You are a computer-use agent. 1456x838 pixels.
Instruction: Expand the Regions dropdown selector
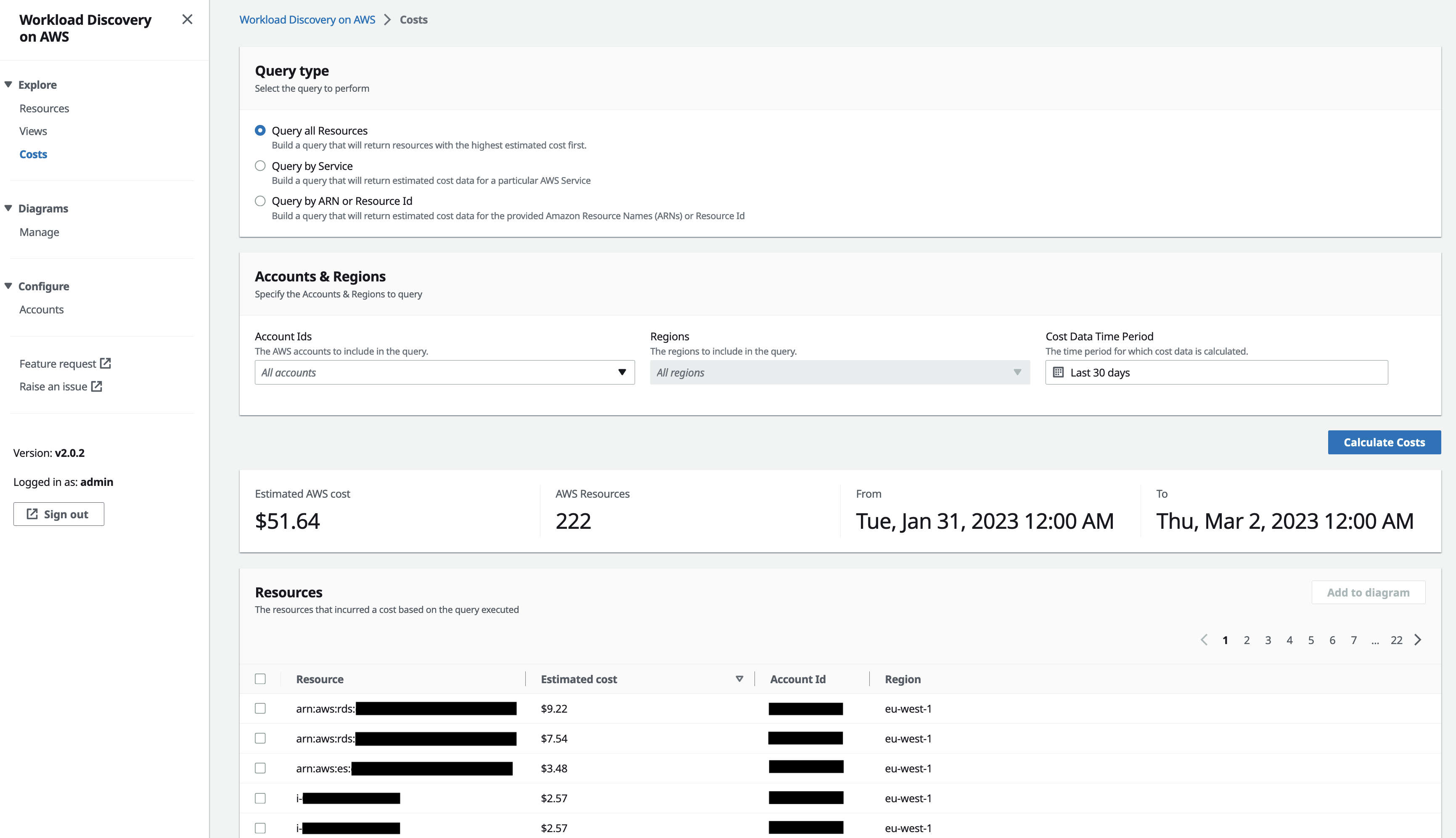(x=839, y=372)
